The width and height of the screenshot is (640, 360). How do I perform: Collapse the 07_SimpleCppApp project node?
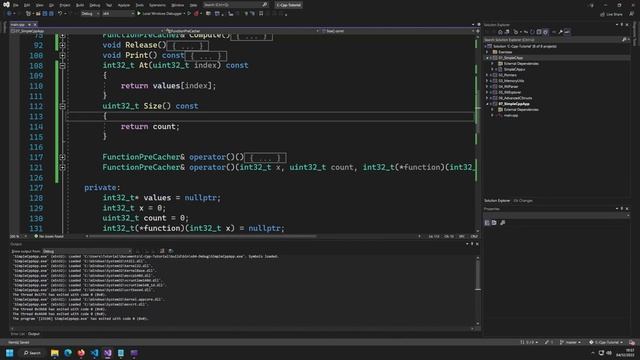pos(487,104)
